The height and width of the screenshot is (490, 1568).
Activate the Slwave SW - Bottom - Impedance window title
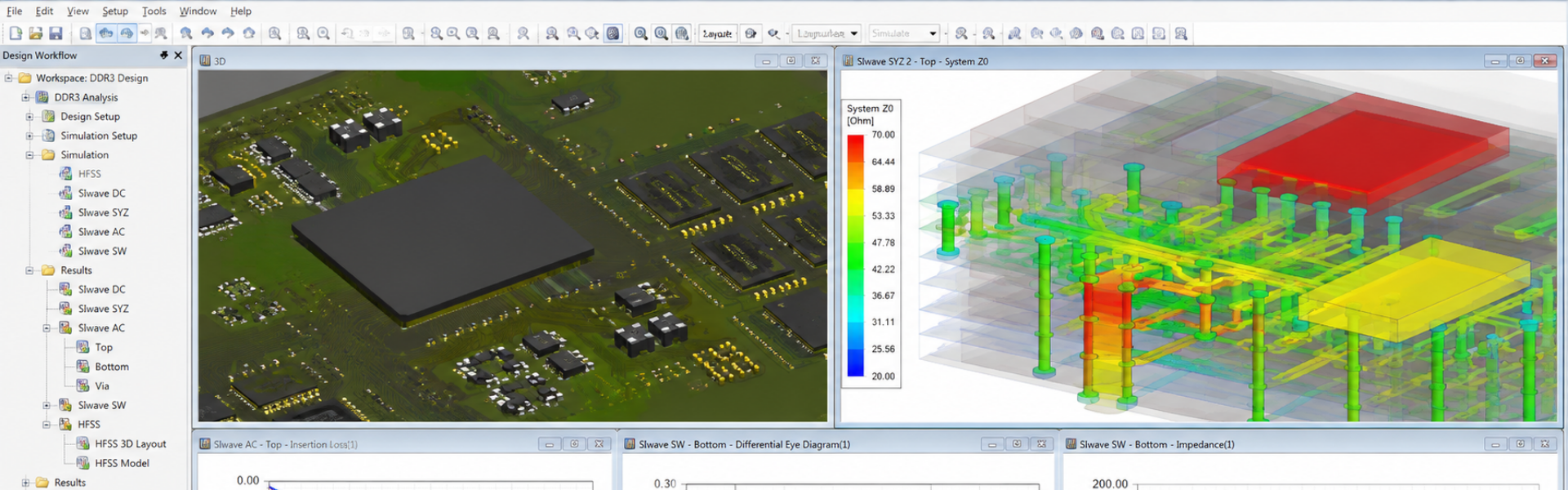1156,444
